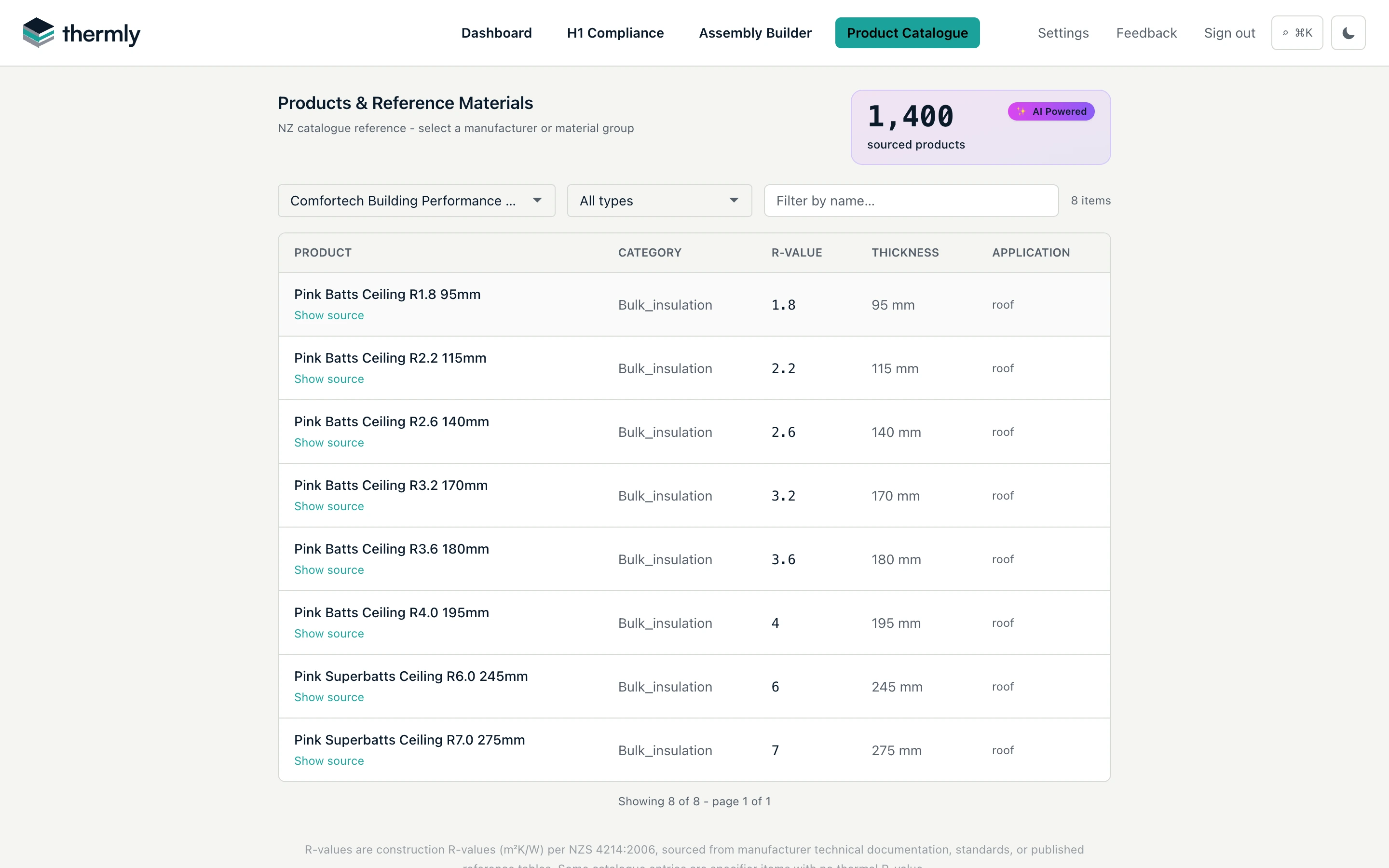Select product name Pink Superbatts Ceiling R7.0 275mm
Screen dimensions: 1389x868
point(410,741)
